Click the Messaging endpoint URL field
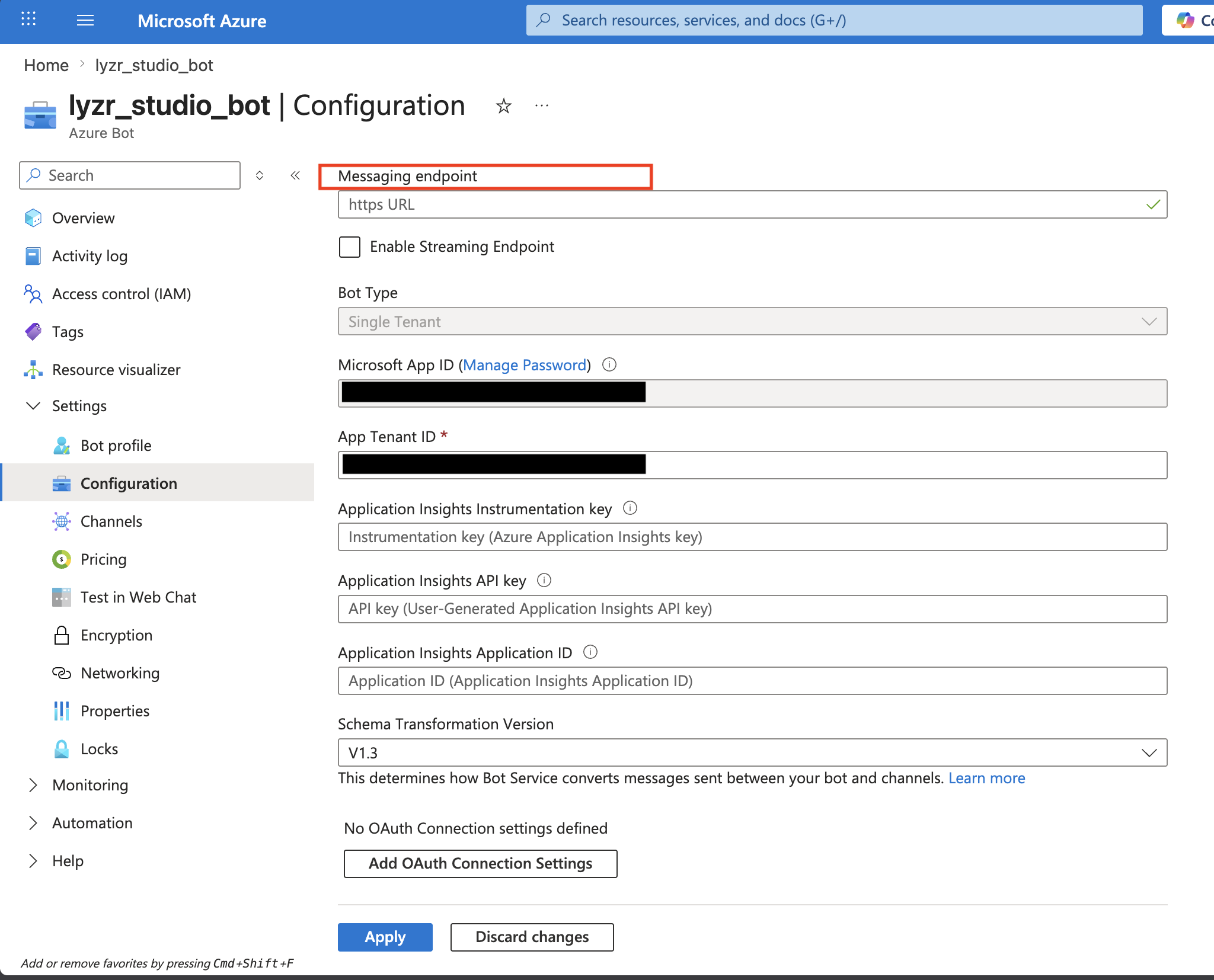The image size is (1214, 980). tap(741, 204)
